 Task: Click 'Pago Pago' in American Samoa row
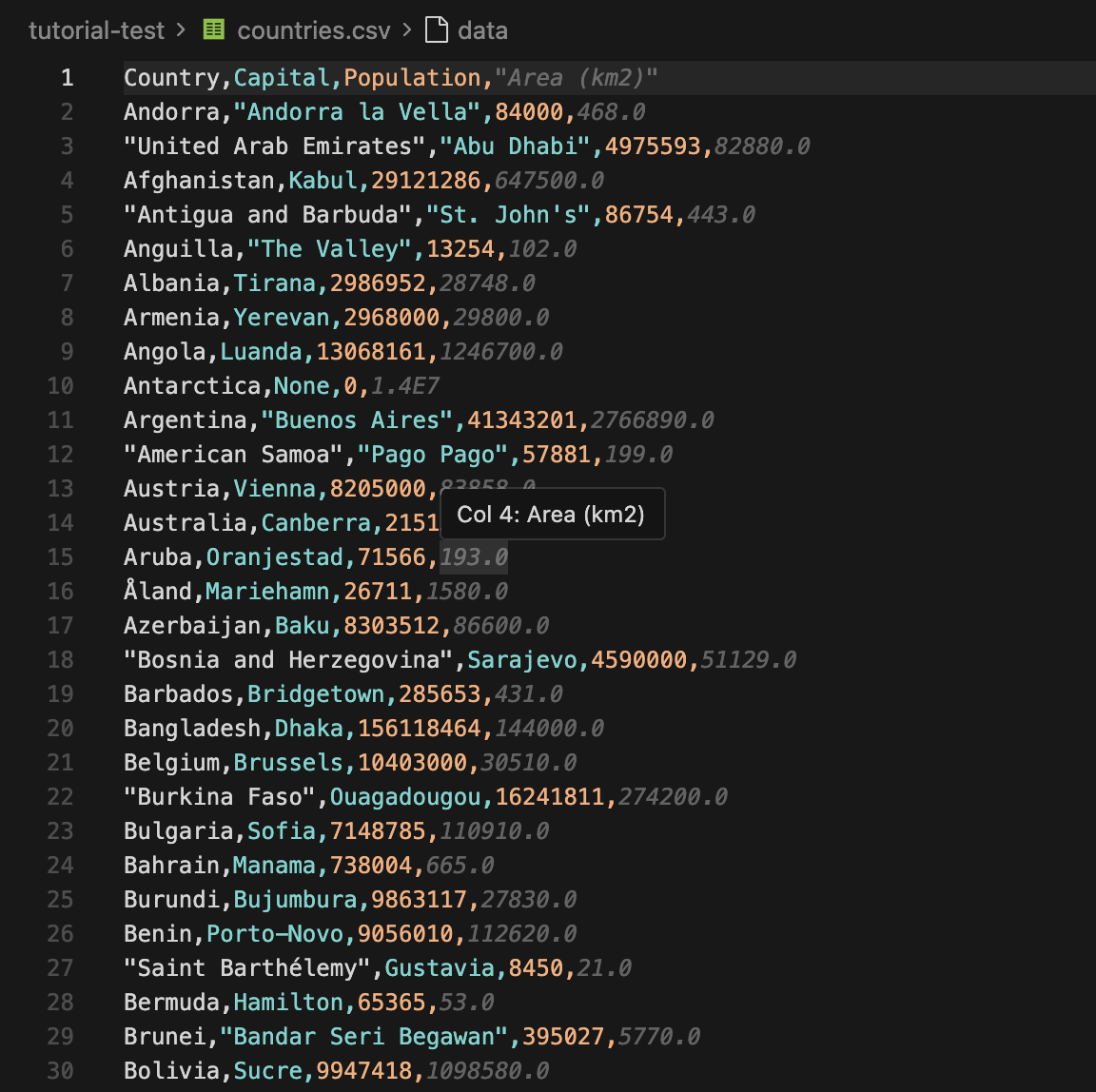[433, 454]
